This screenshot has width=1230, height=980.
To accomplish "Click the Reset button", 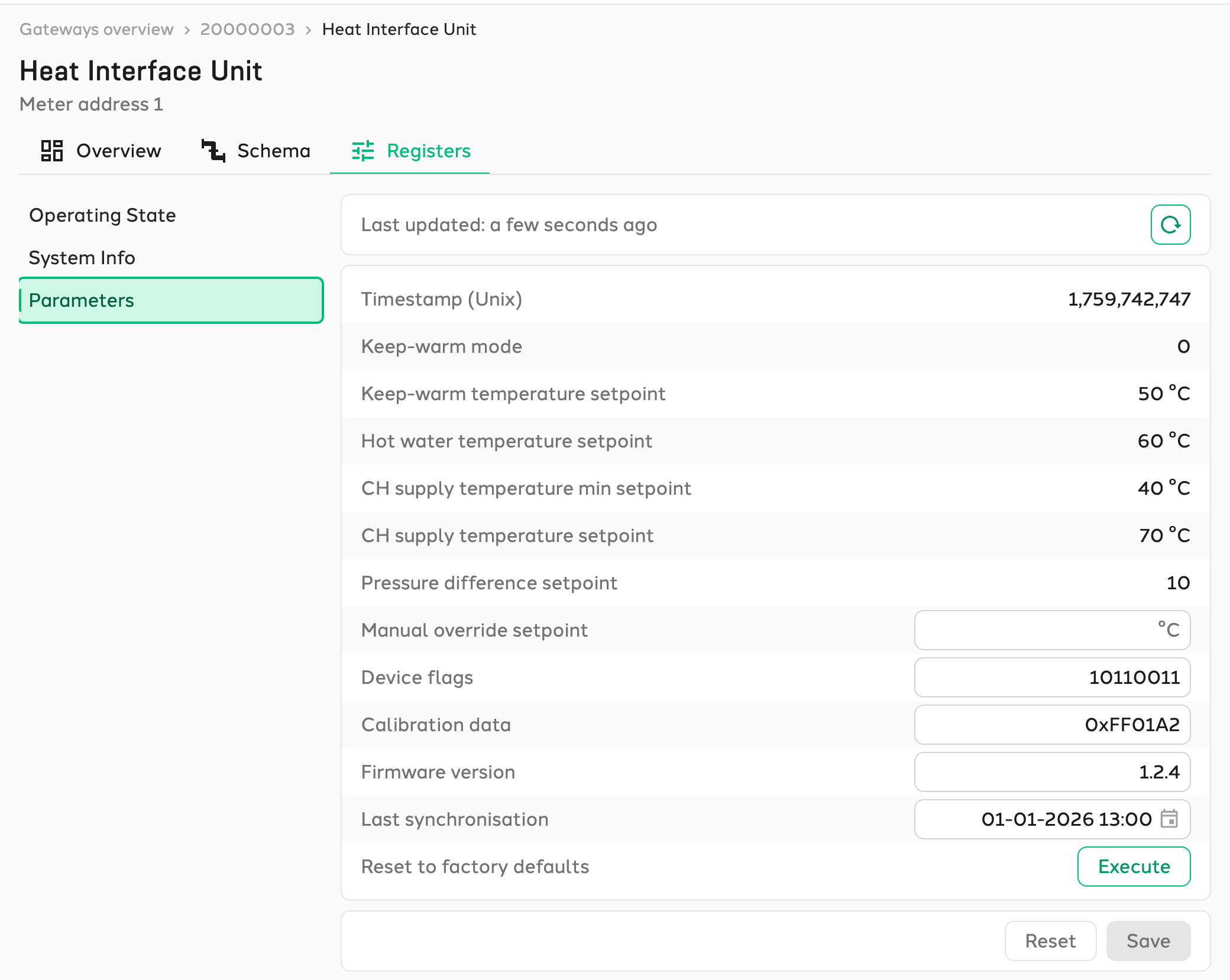I will point(1050,941).
